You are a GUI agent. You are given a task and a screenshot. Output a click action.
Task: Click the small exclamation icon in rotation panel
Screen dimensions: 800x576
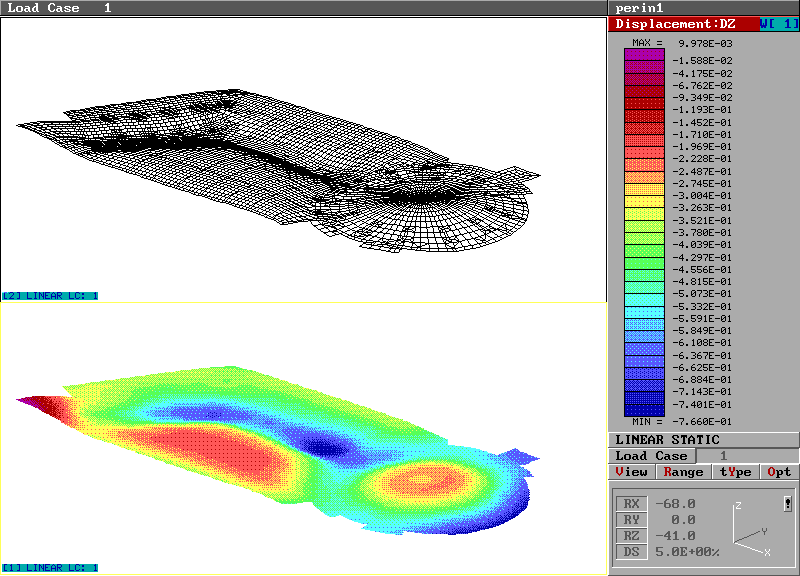click(x=788, y=504)
